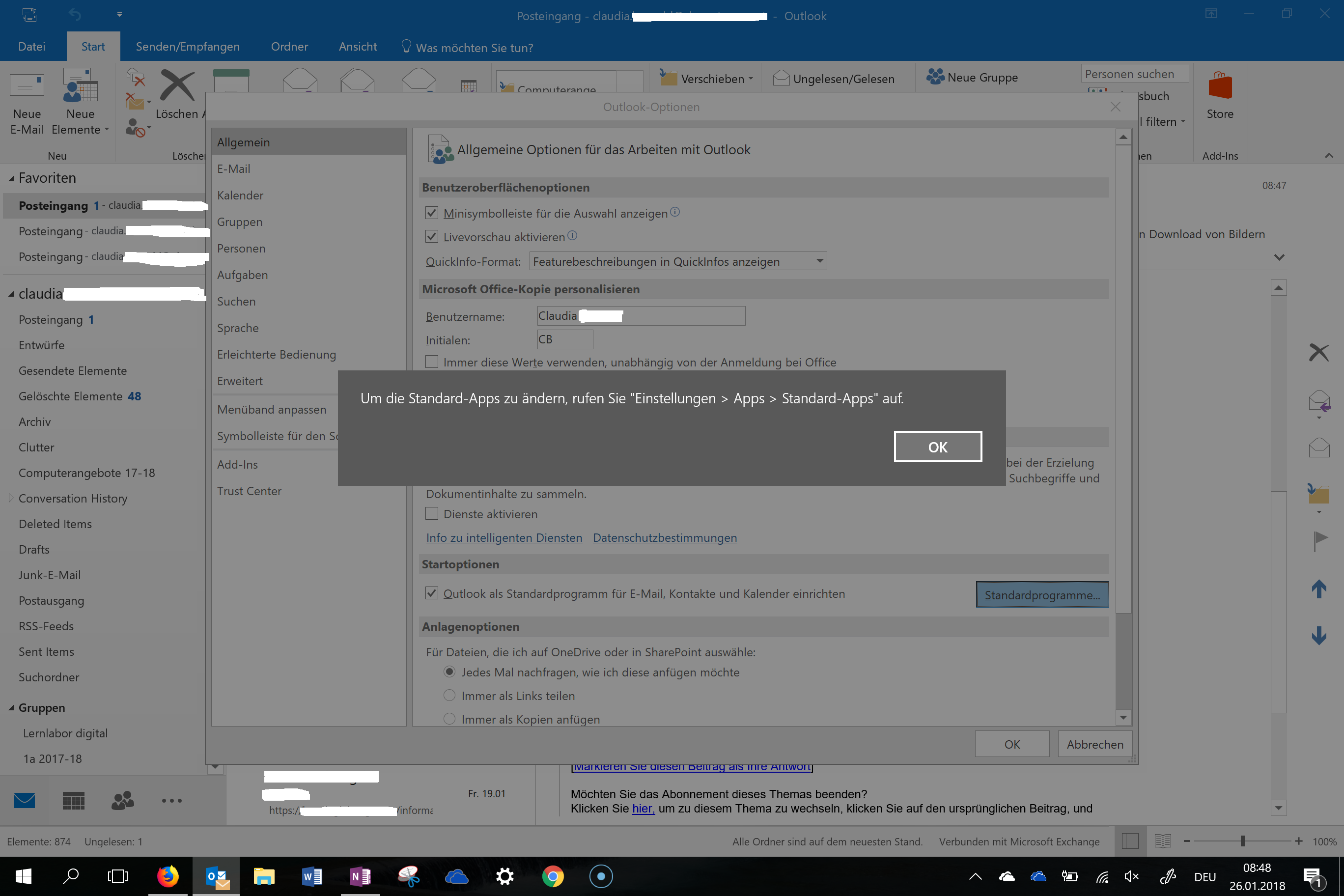Click the reply envelope icon in reading pane
This screenshot has width=1344, height=896.
pos(1319,400)
